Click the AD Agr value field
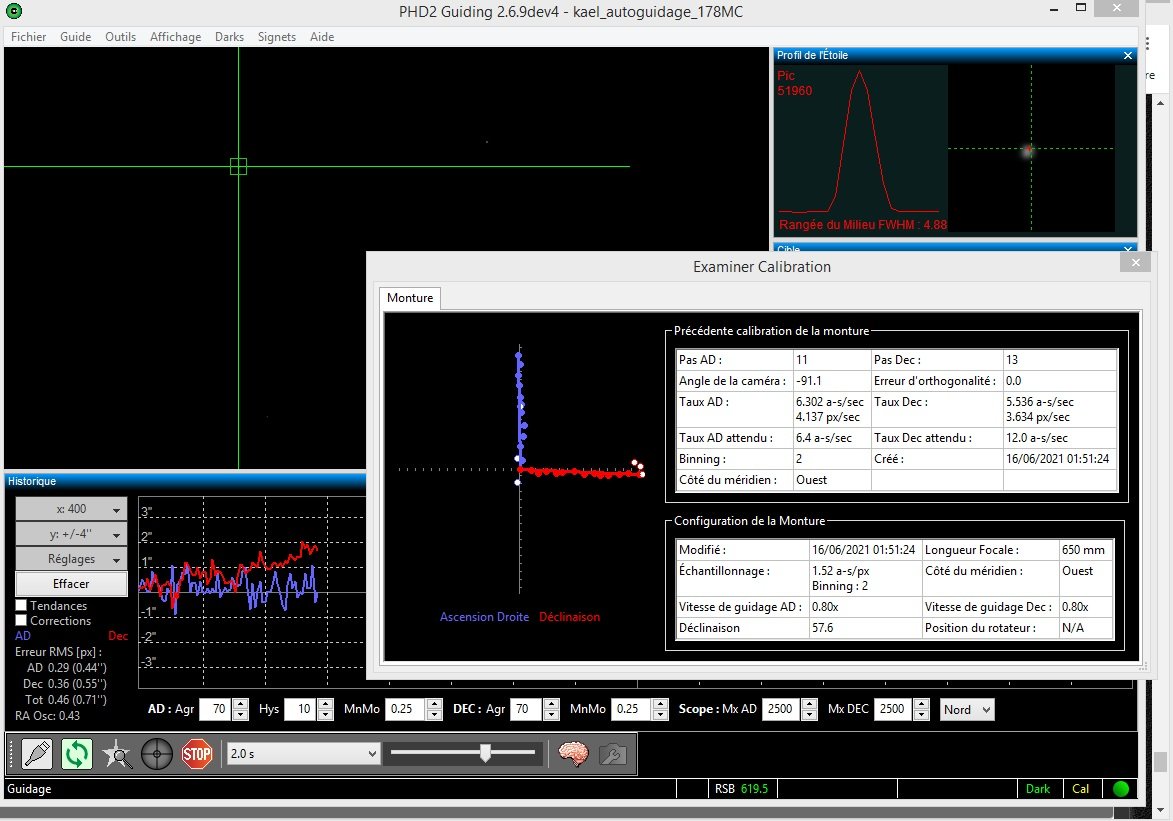 coord(215,709)
